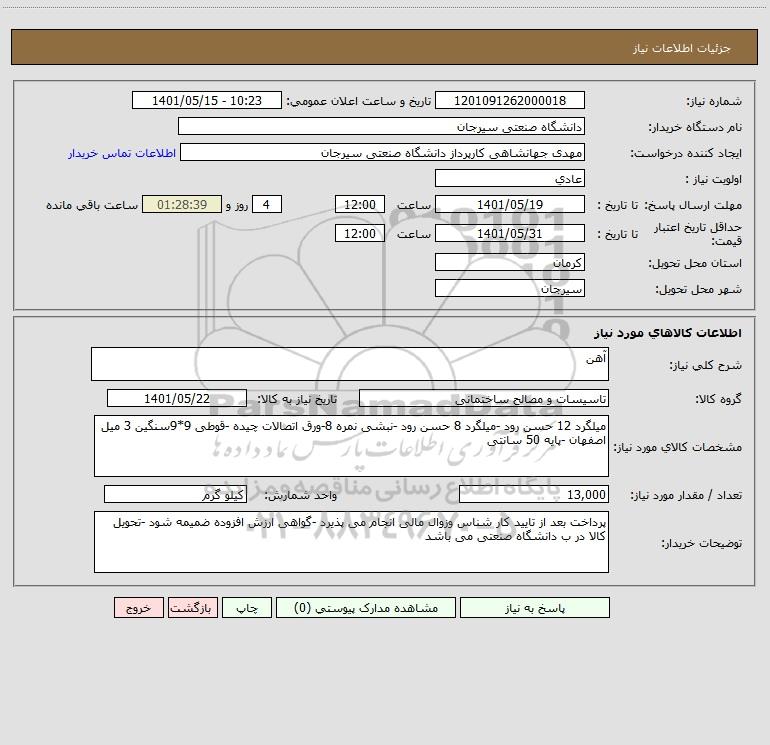
Task: Click label مهلت ارسال پاسخ
Action: [693, 205]
